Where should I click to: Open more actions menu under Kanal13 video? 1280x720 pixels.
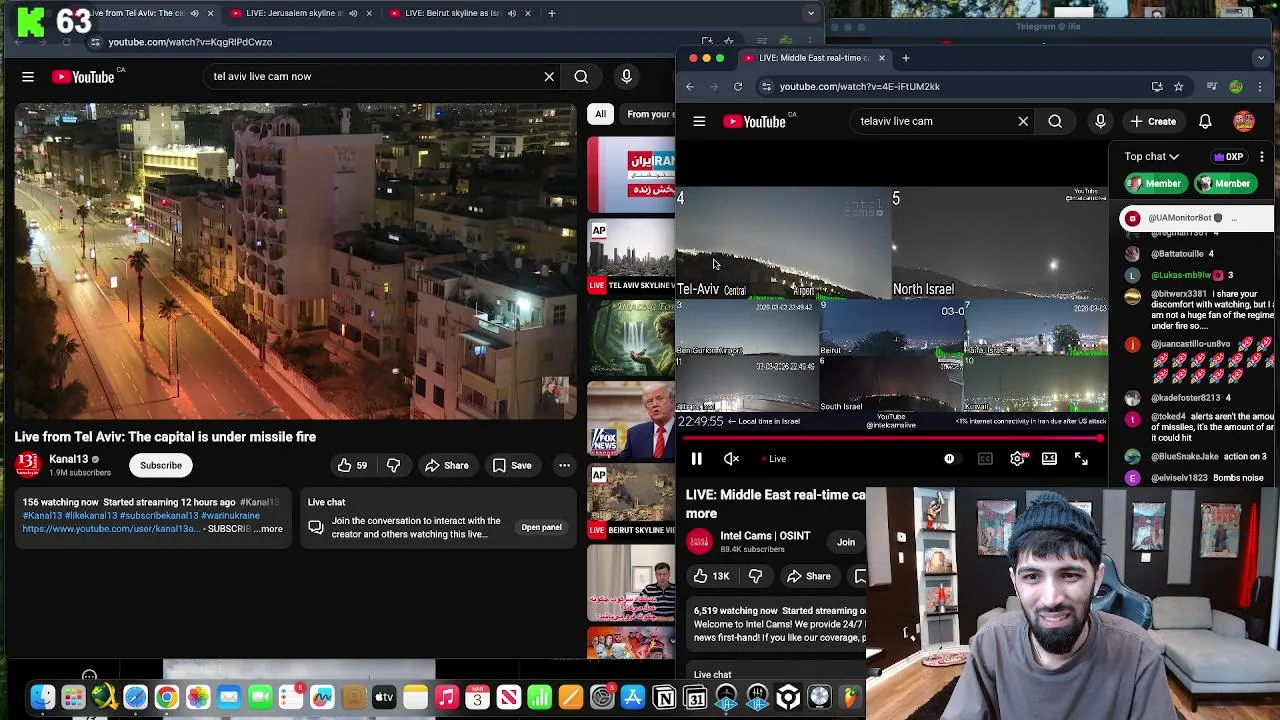point(564,465)
